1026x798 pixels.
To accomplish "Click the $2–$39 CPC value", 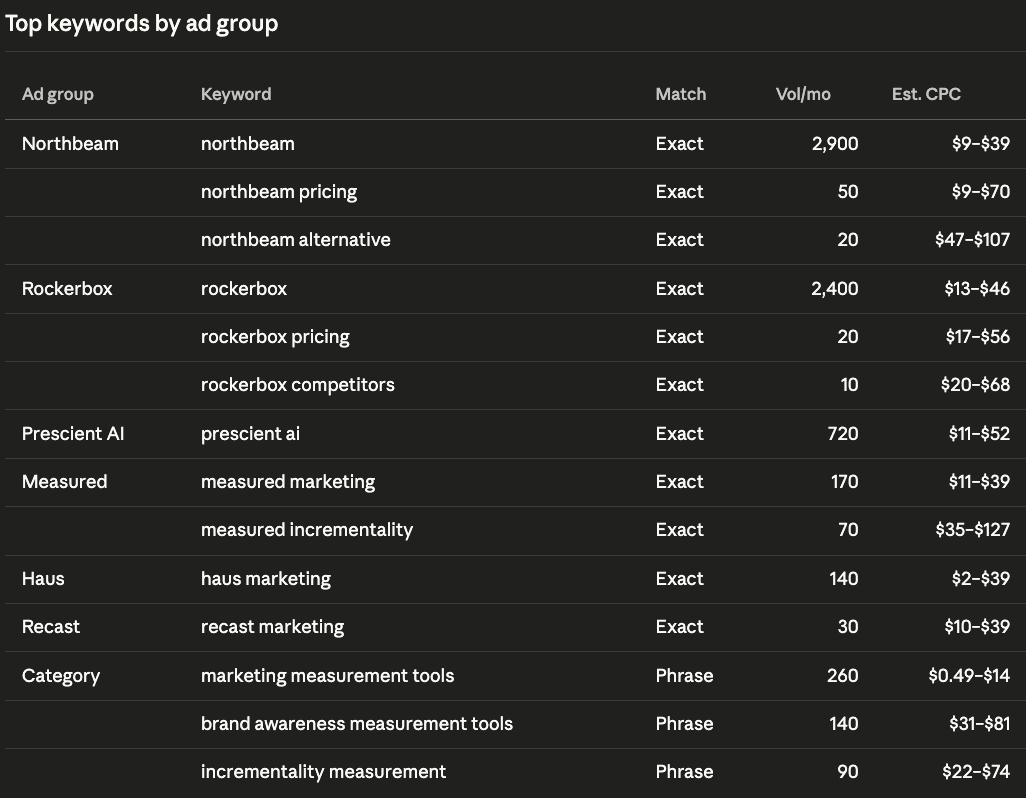I will (981, 579).
